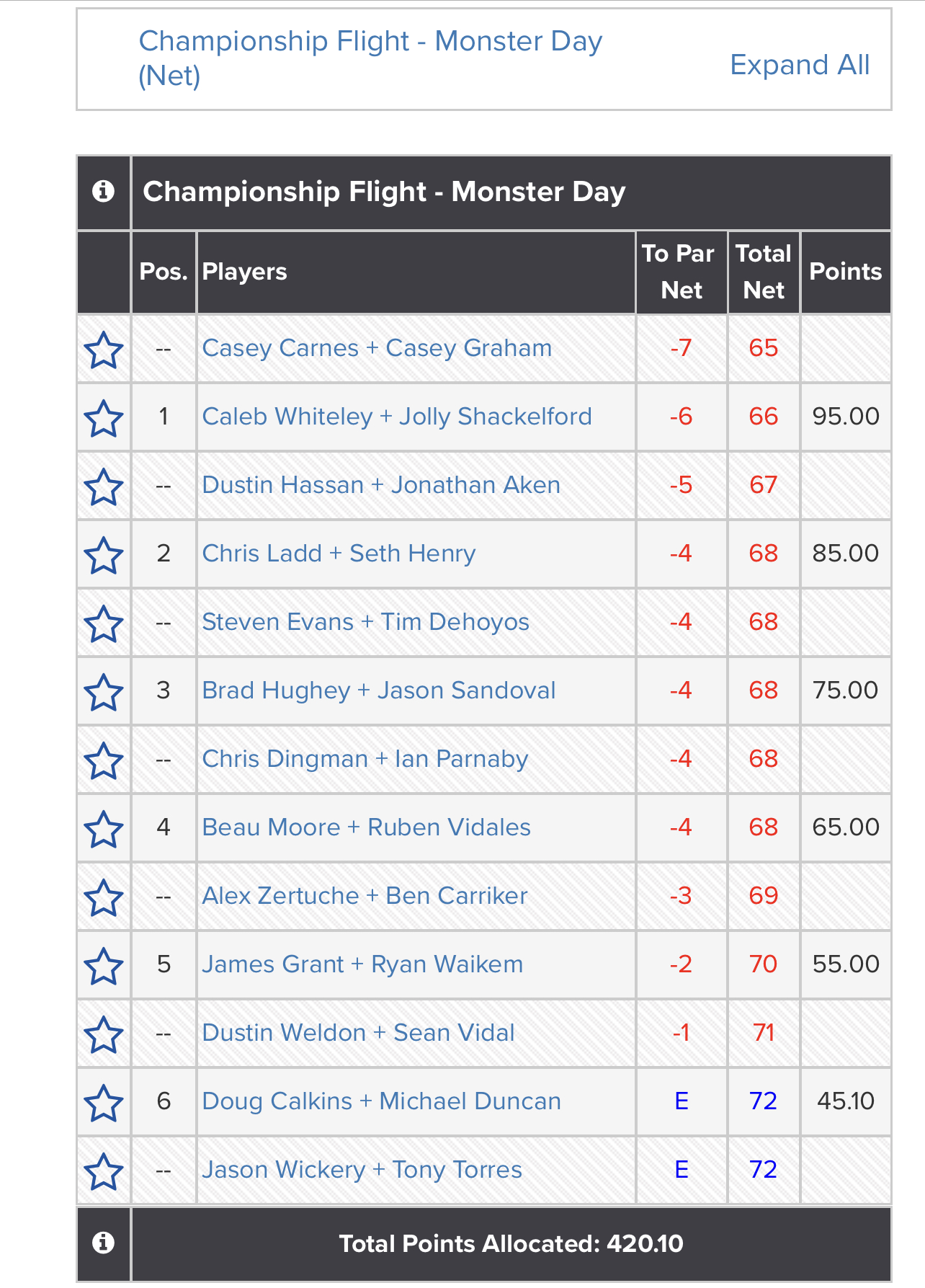Favorite the Beau Moore + Ruben Vidales row
The height and width of the screenshot is (1288, 925).
pos(104,829)
